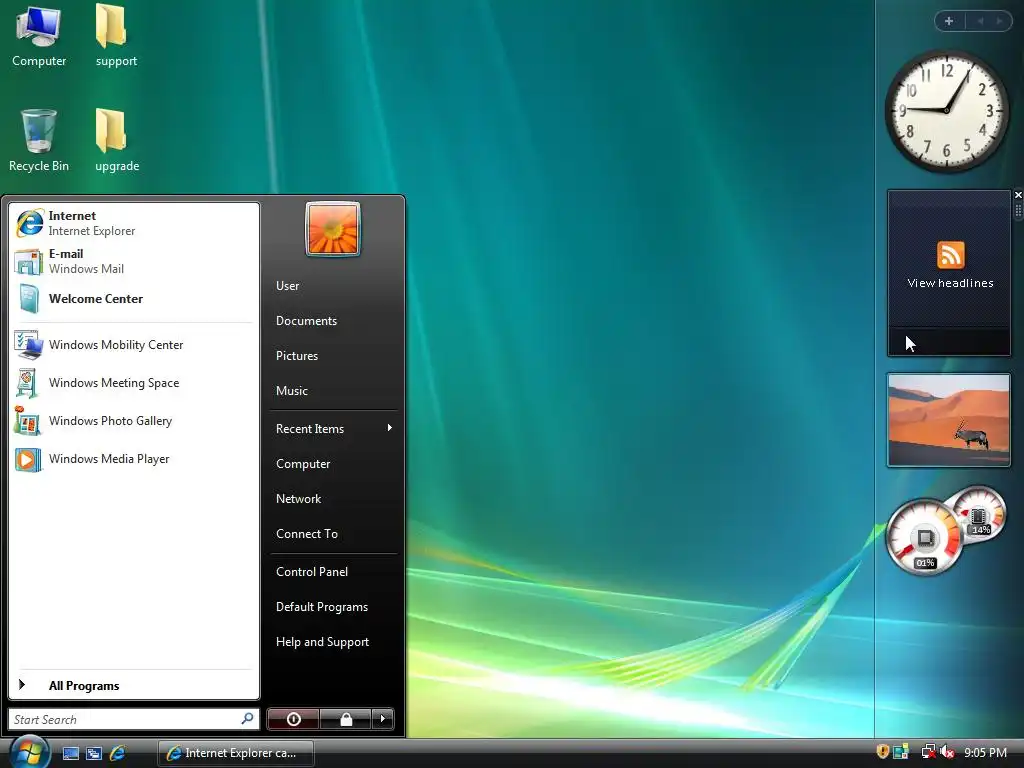Open shutdown options arrow menu
Image resolution: width=1024 pixels, height=768 pixels.
point(383,719)
